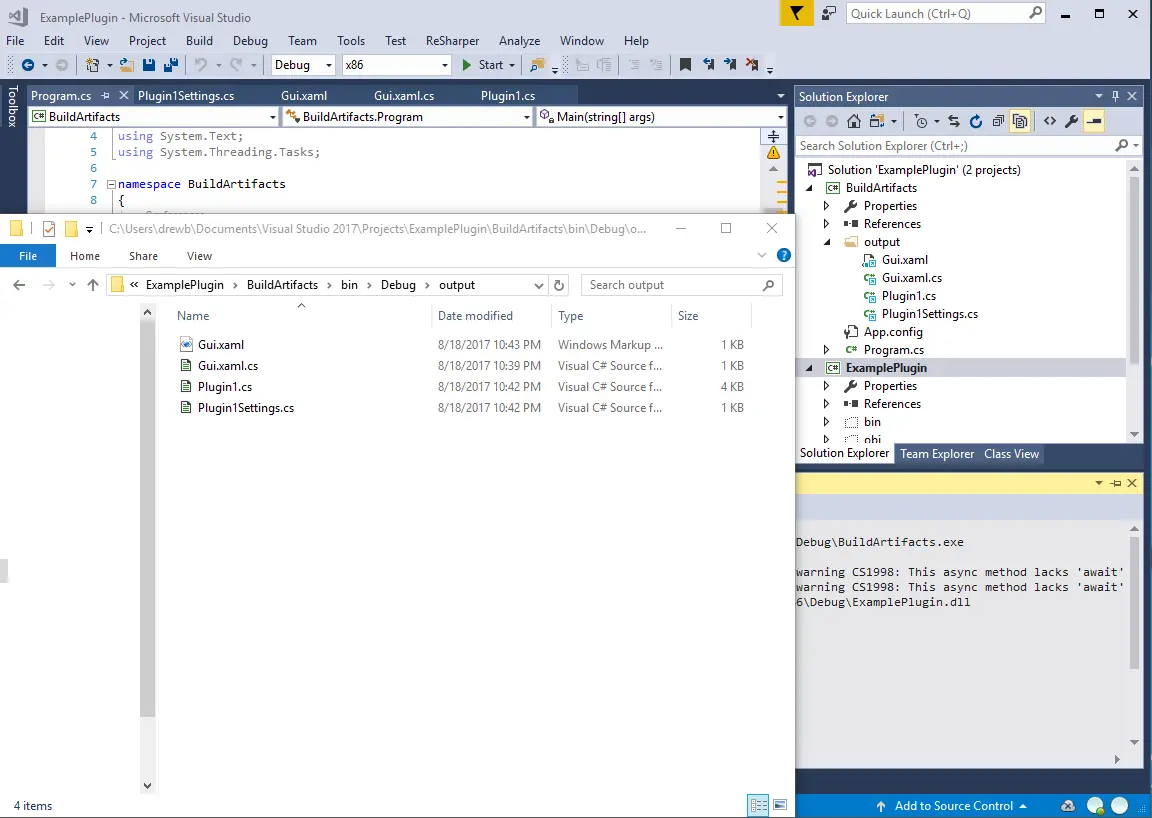Go to previous bookmark icon
The image size is (1152, 818).
(708, 65)
